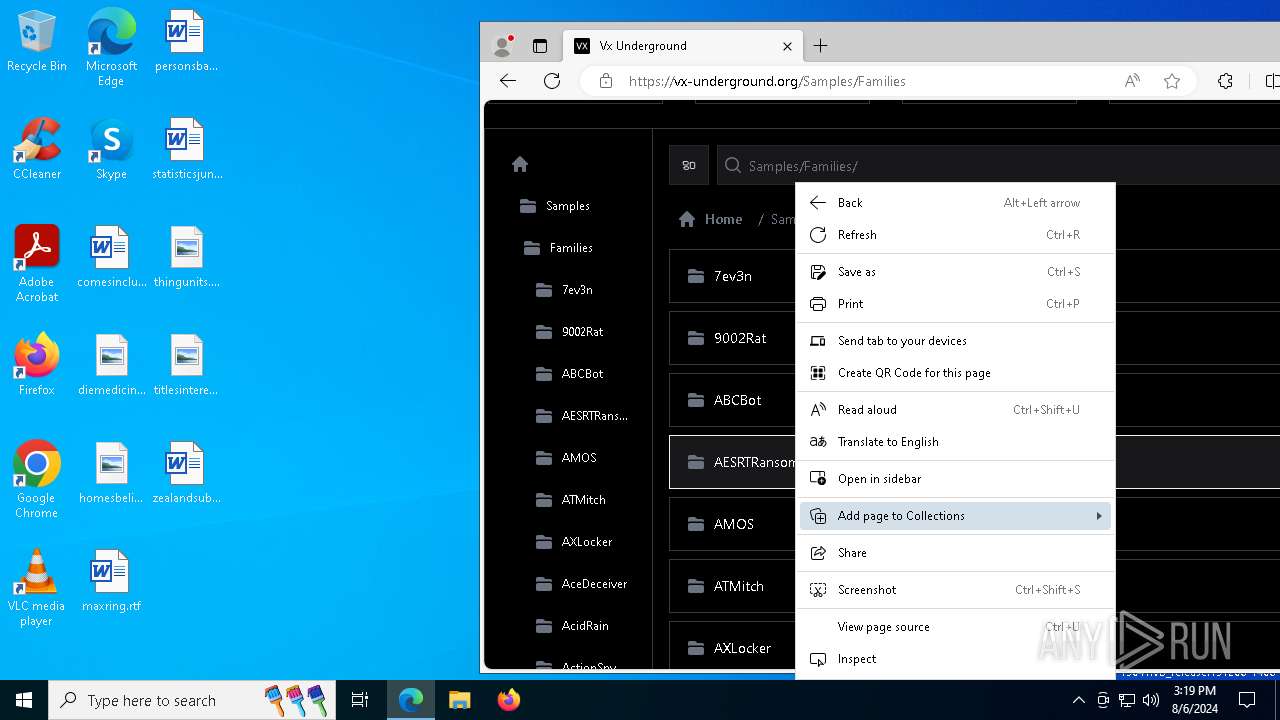Choose Screenshot from context menu
1280x720 pixels.
[x=955, y=590]
